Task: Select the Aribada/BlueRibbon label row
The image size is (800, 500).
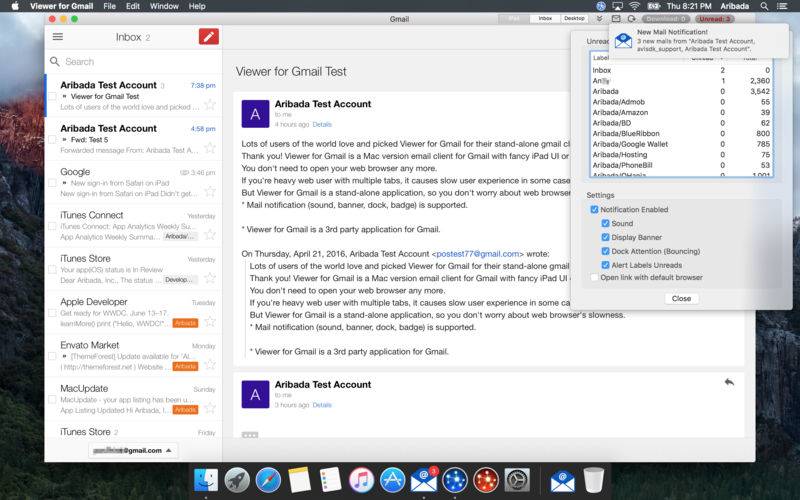Action: [681, 134]
